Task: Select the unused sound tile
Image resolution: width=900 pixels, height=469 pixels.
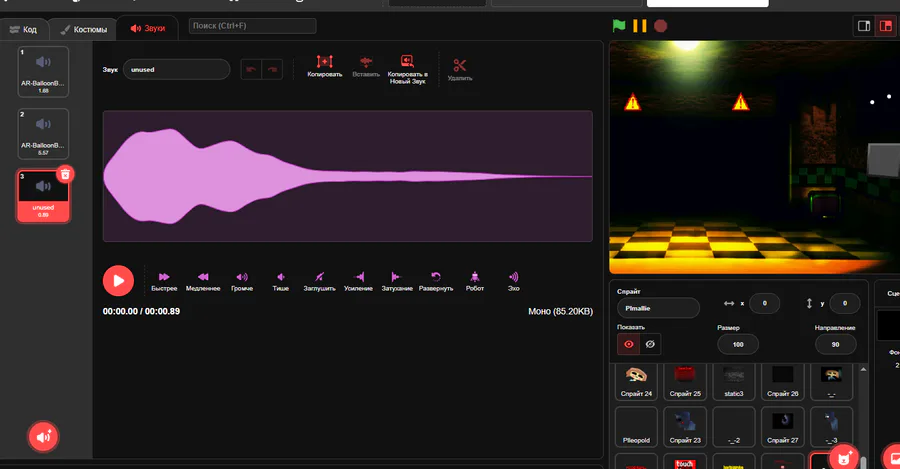Action: [x=43, y=196]
